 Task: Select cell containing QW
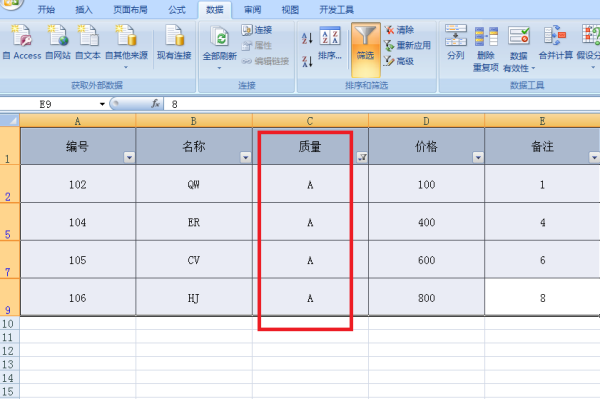pyautogui.click(x=194, y=184)
